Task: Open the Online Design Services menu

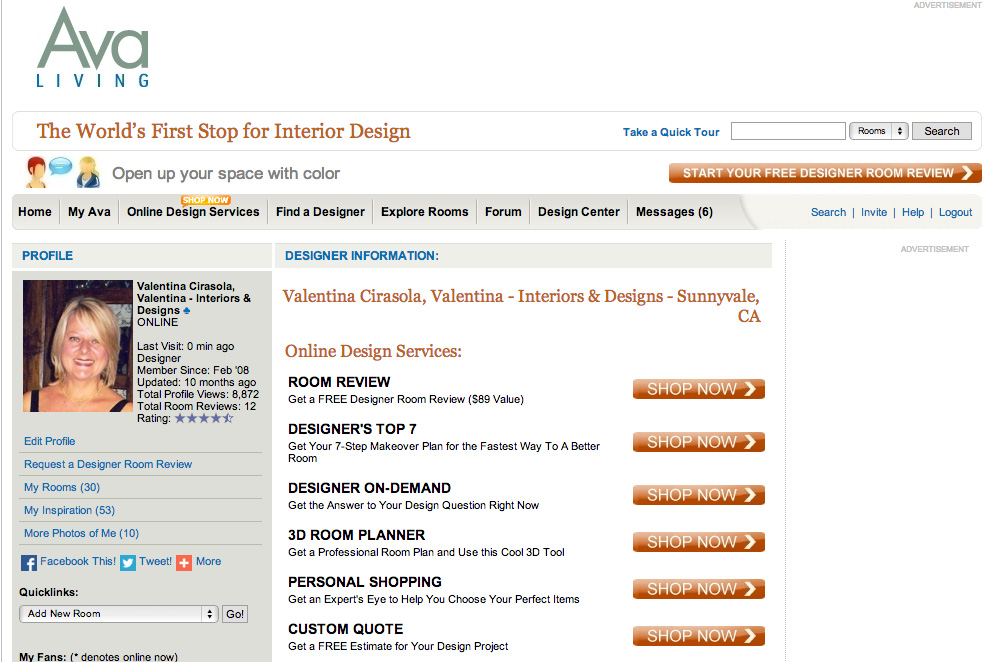Action: click(x=193, y=212)
